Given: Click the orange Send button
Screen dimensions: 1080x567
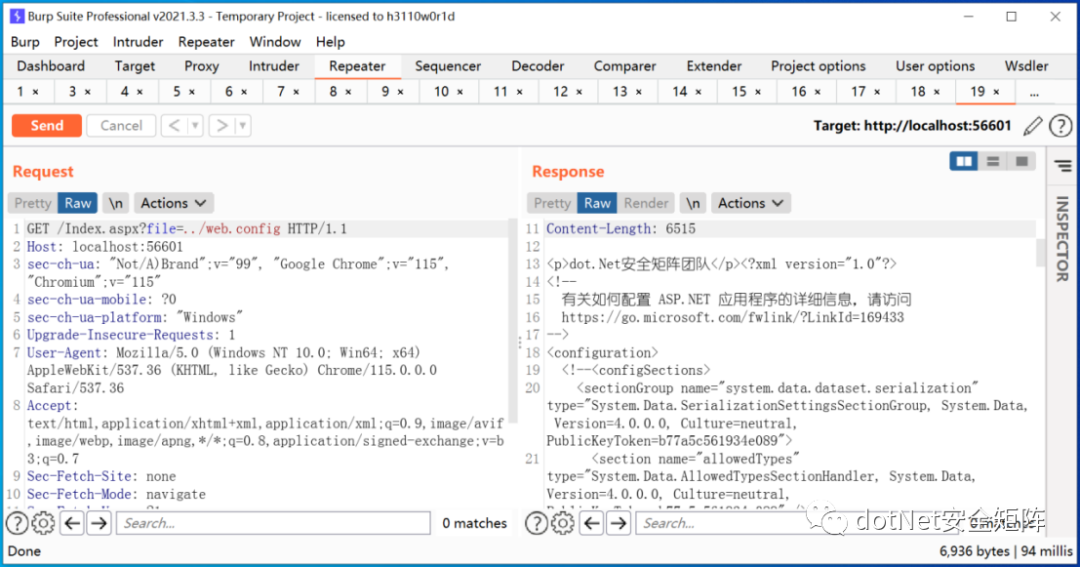Looking at the screenshot, I should click(47, 125).
